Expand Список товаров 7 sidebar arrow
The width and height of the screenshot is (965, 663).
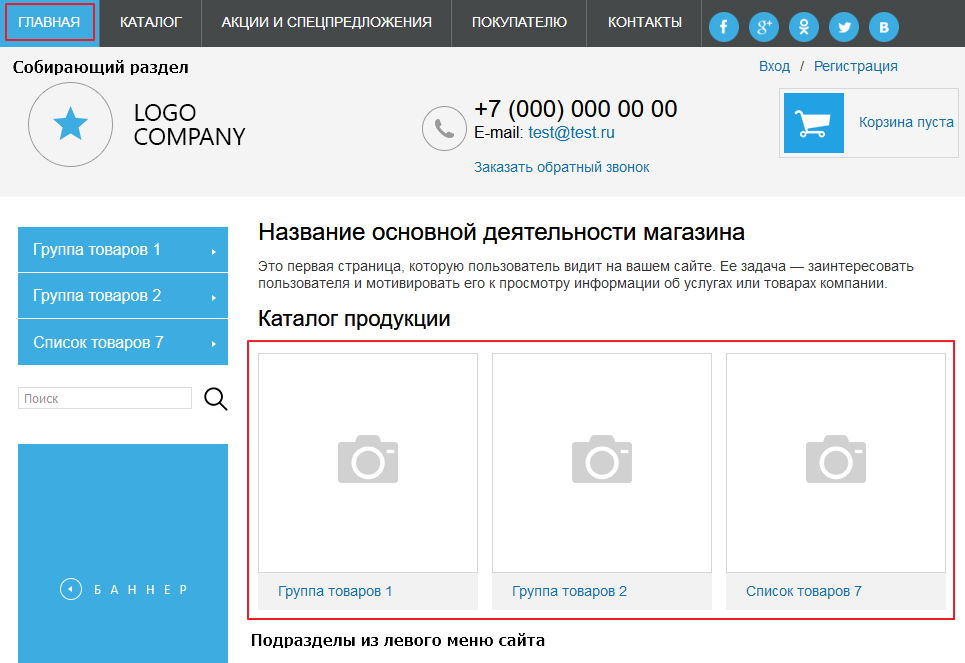214,344
